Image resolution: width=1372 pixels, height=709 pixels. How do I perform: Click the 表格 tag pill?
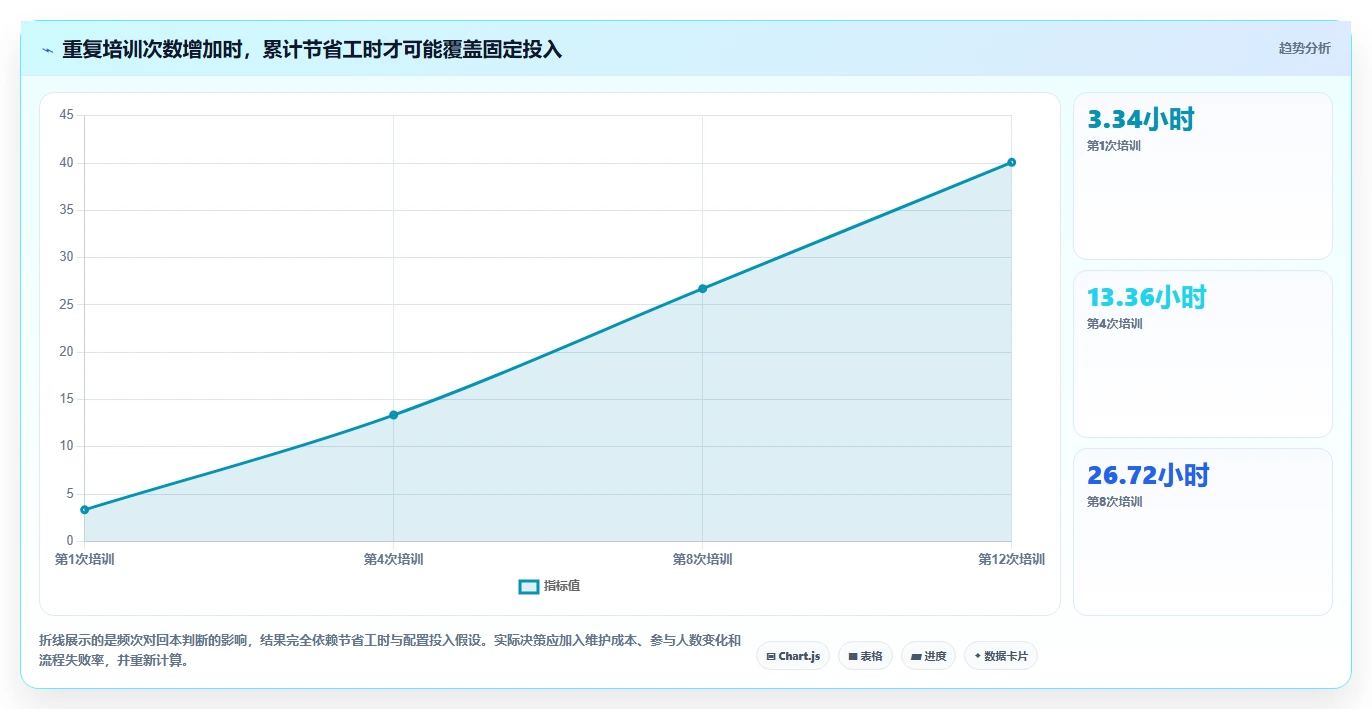(x=865, y=656)
